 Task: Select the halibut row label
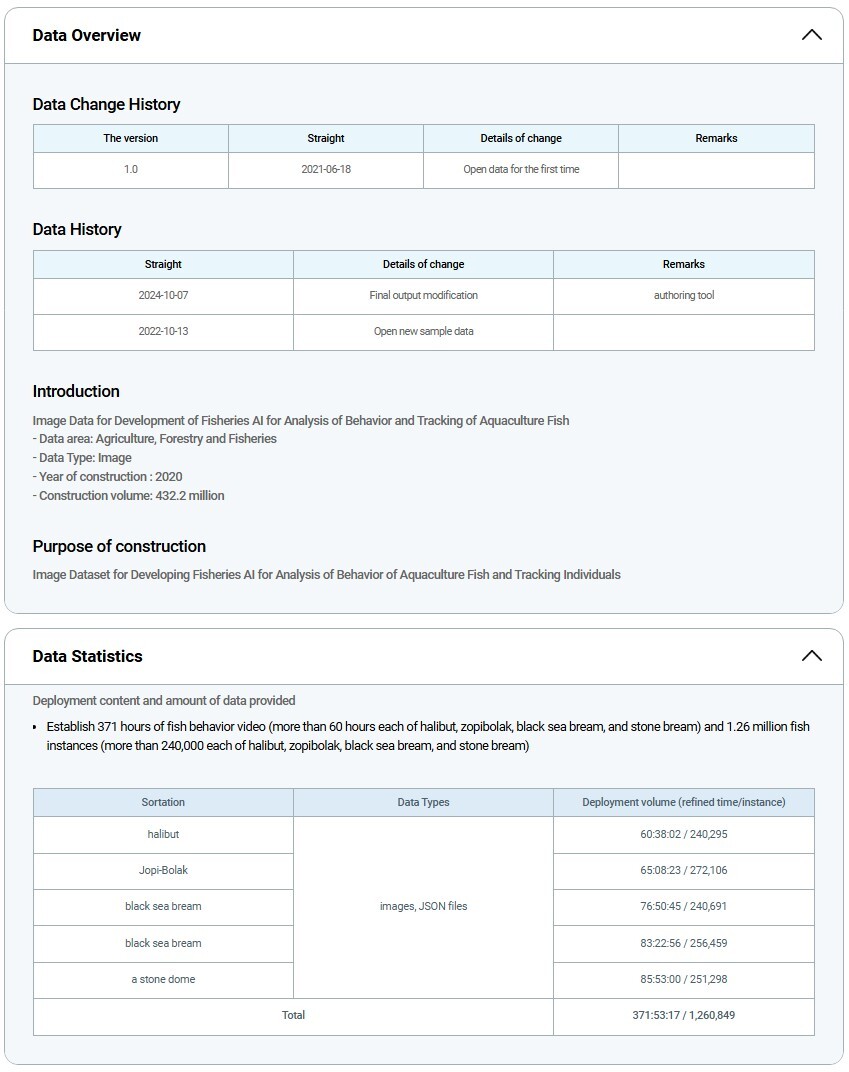[163, 834]
